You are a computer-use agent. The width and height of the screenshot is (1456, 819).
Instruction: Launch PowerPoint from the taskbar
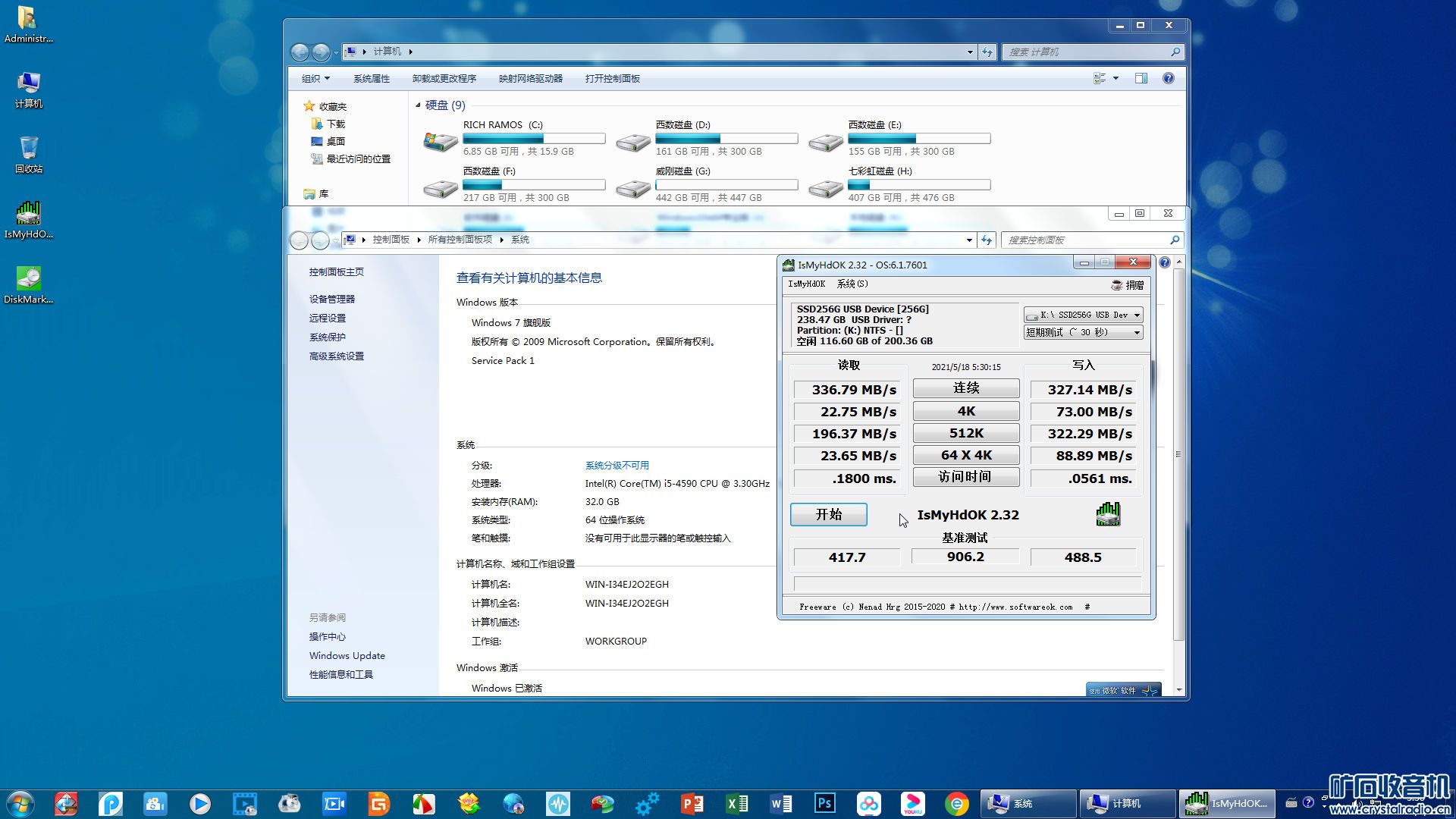click(692, 804)
